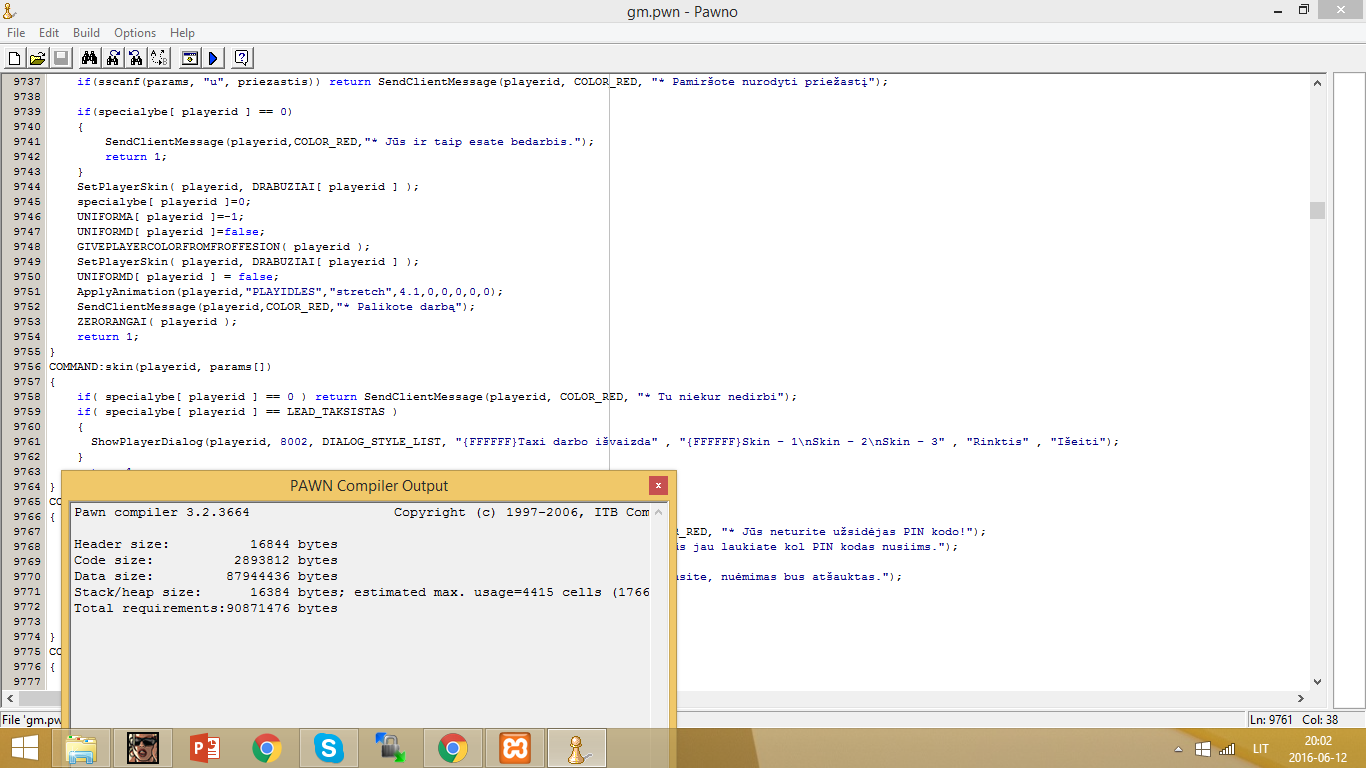Click the 'ZERORANGAI( playerid );' line

point(157,322)
